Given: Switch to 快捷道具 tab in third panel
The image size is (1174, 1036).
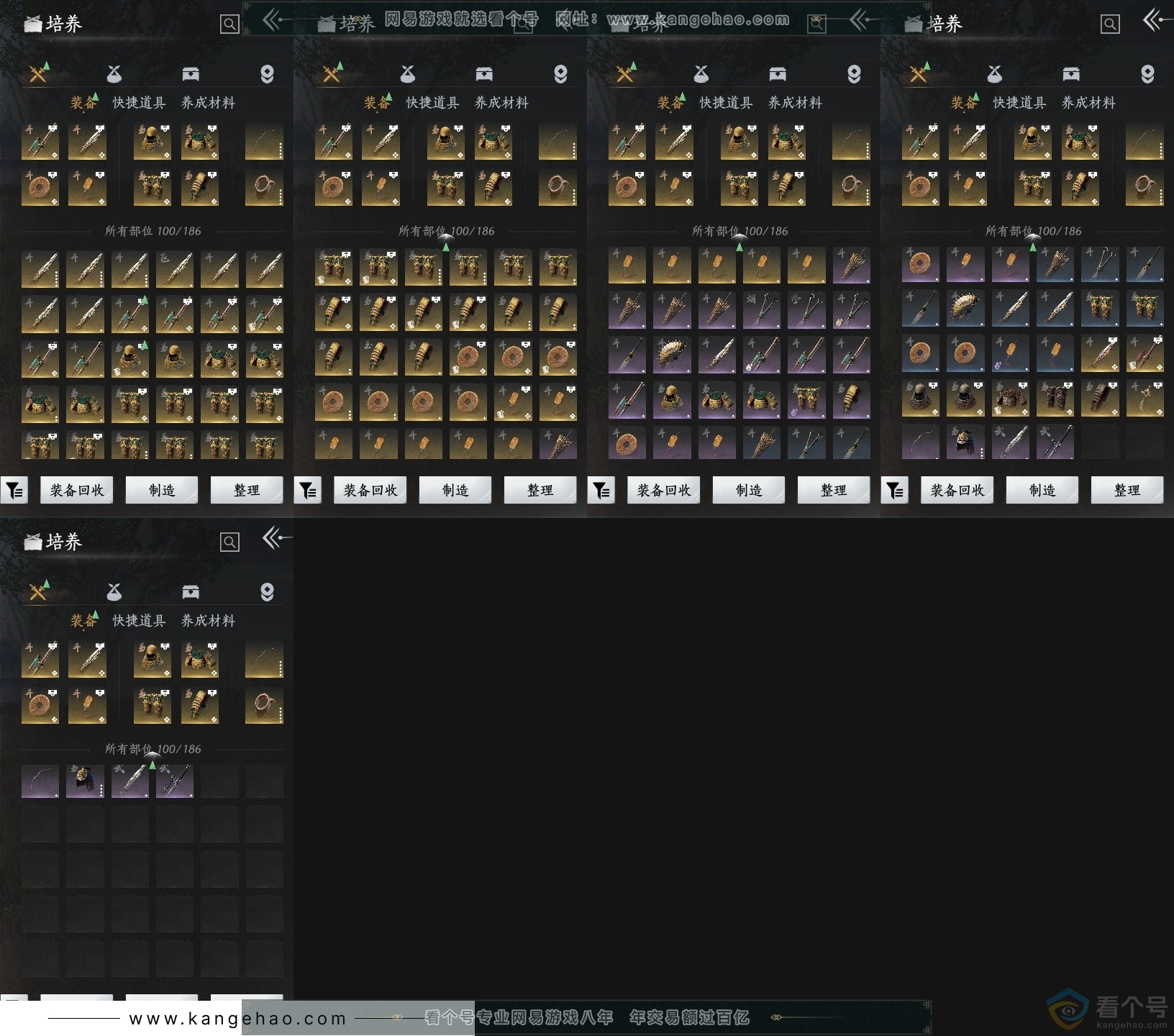Looking at the screenshot, I should tap(727, 103).
